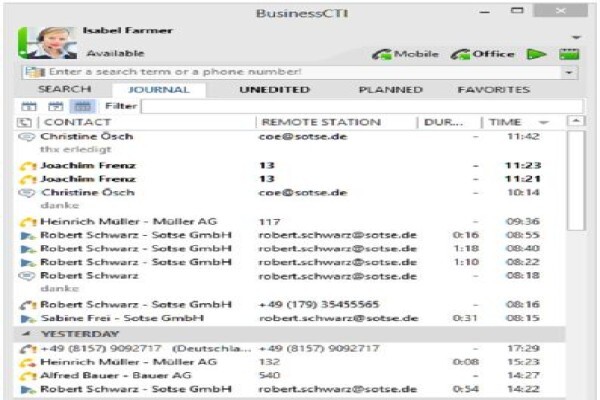Click coe@sotse.de in the 11:42 row
The image size is (600, 400).
pyautogui.click(x=303, y=137)
